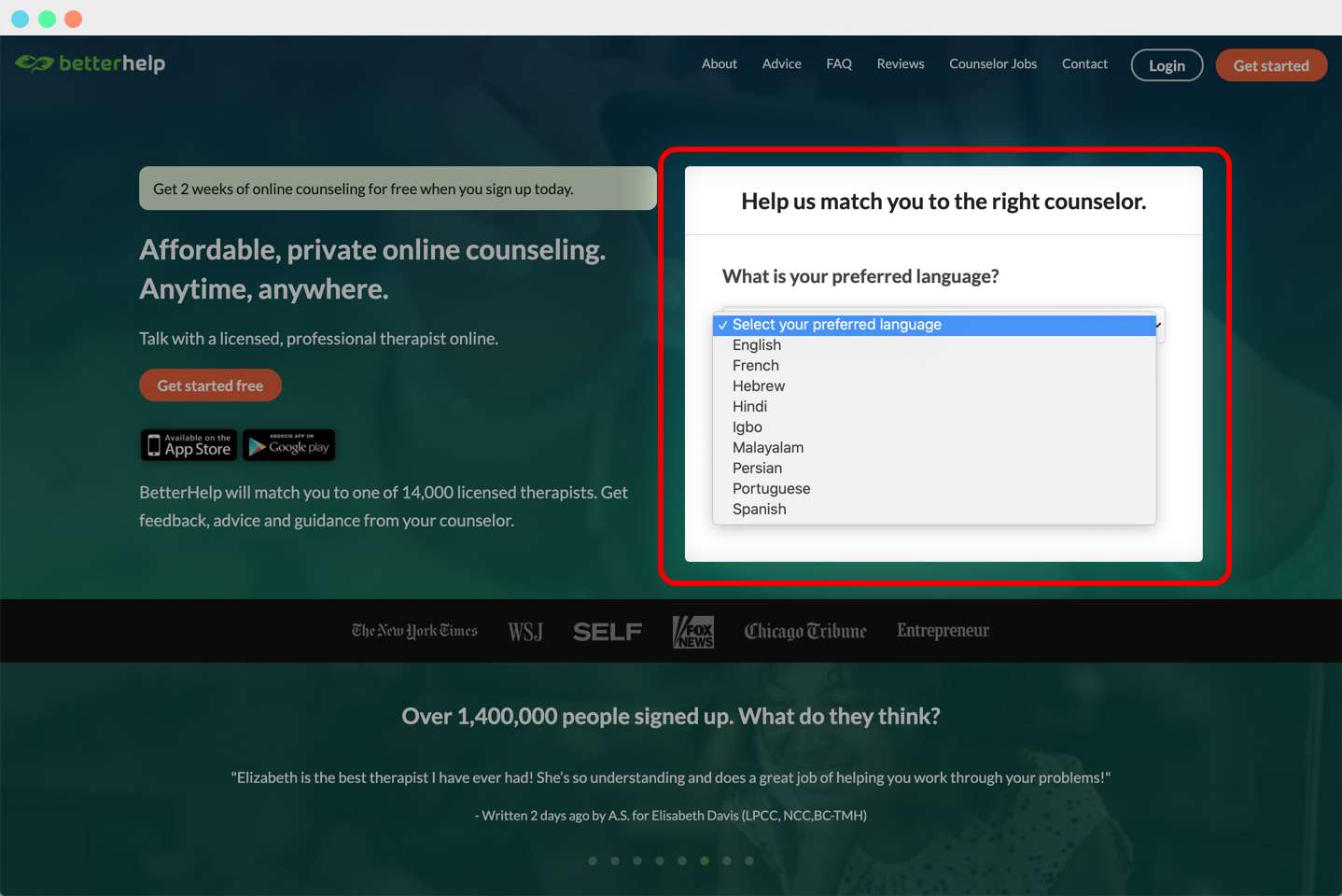Click the free two weeks counseling banner
This screenshot has height=896, width=1342.
tap(398, 189)
